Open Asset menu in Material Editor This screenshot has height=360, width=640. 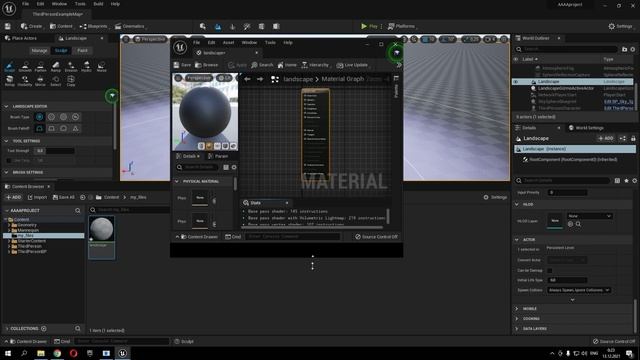(228, 42)
